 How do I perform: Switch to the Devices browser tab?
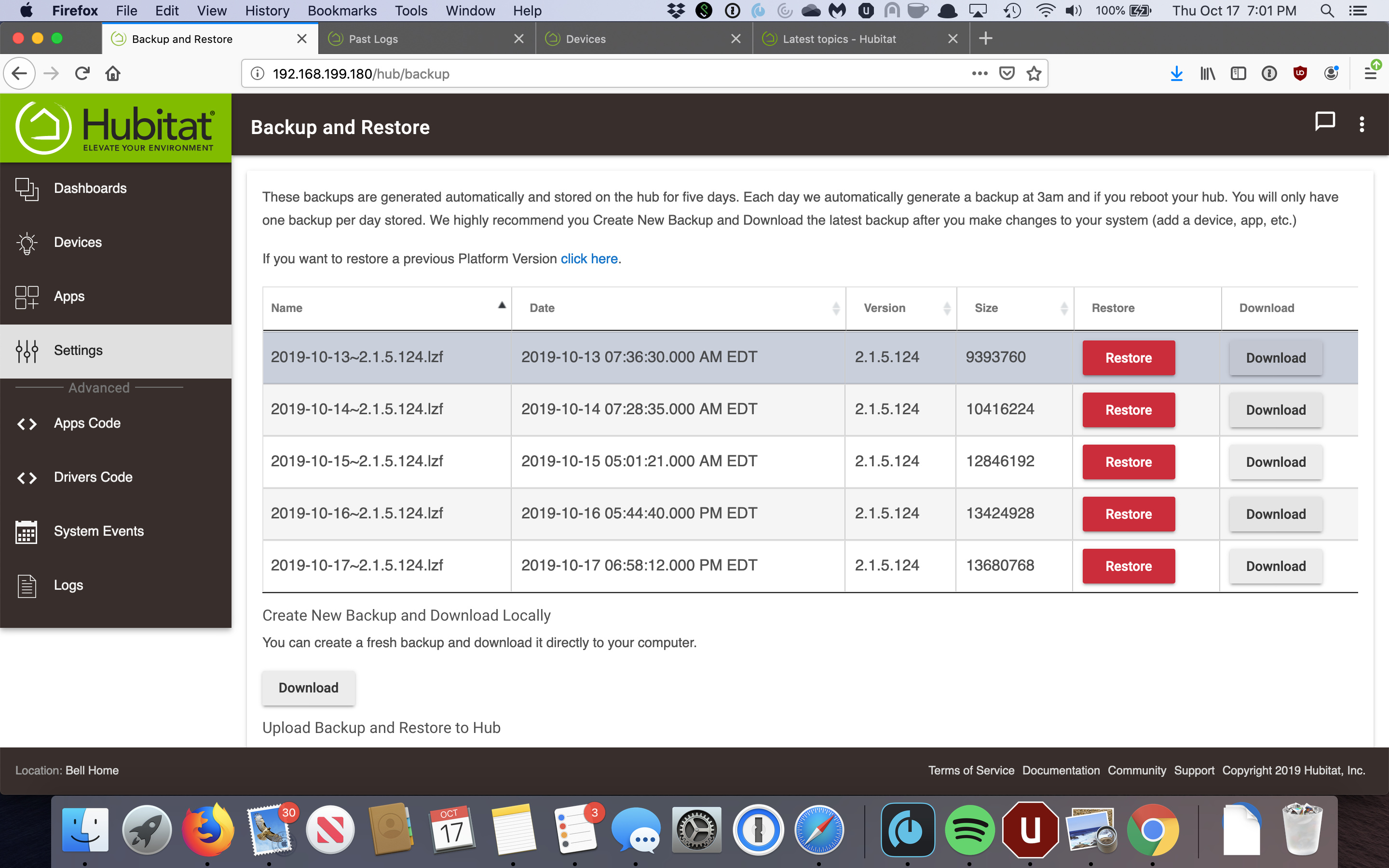(x=644, y=39)
